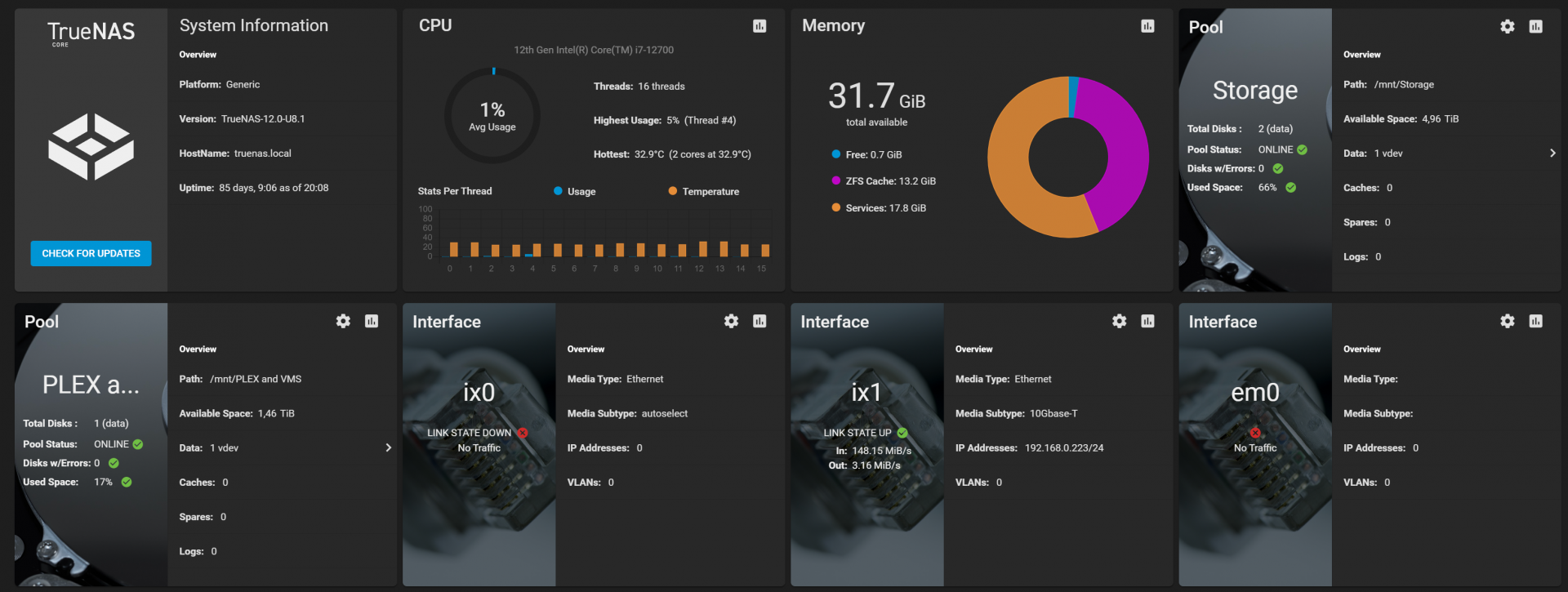This screenshot has width=1568, height=592.
Task: Click the PLEX a... pool name title
Action: click(x=91, y=385)
